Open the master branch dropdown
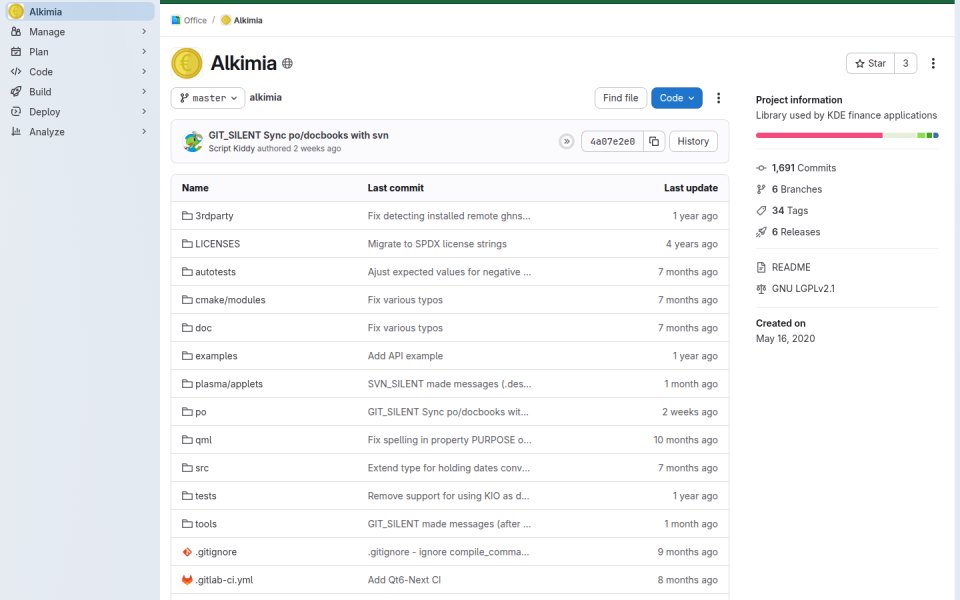Viewport: 960px width, 600px height. pyautogui.click(x=208, y=98)
